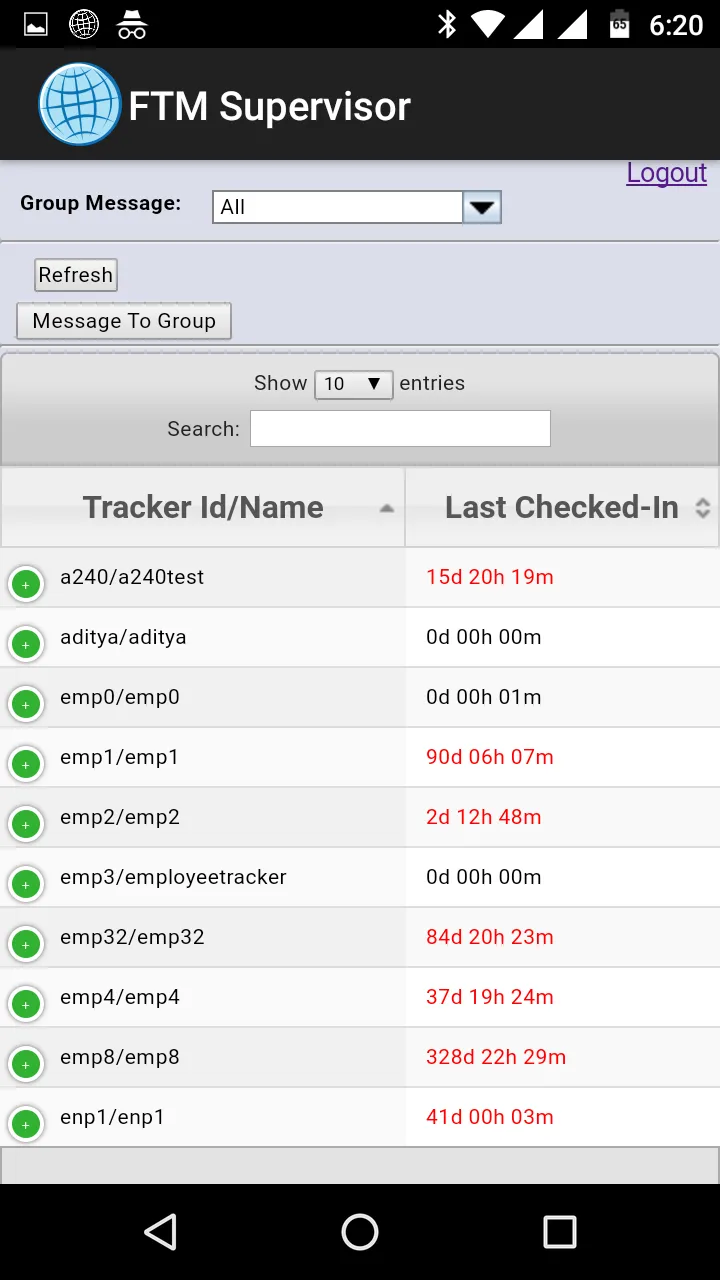
Task: Expand the emp4/emp4 row plus icon
Action: [x=26, y=1004]
